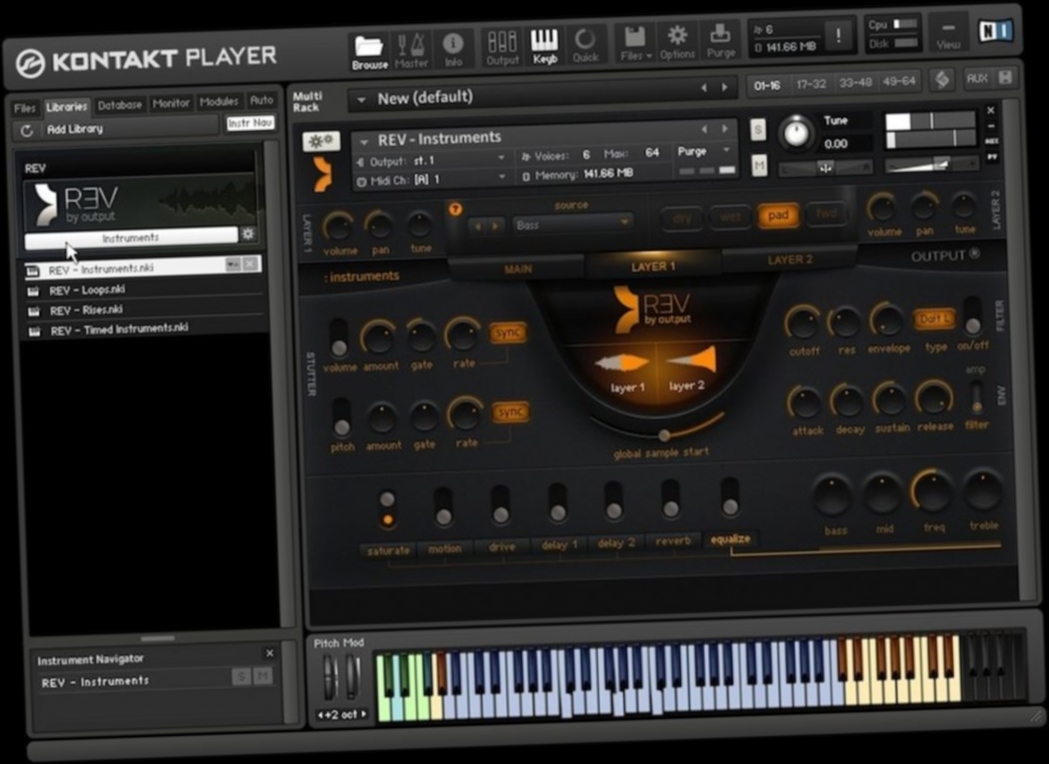
Task: Open the Quick load browser
Action: pos(585,45)
